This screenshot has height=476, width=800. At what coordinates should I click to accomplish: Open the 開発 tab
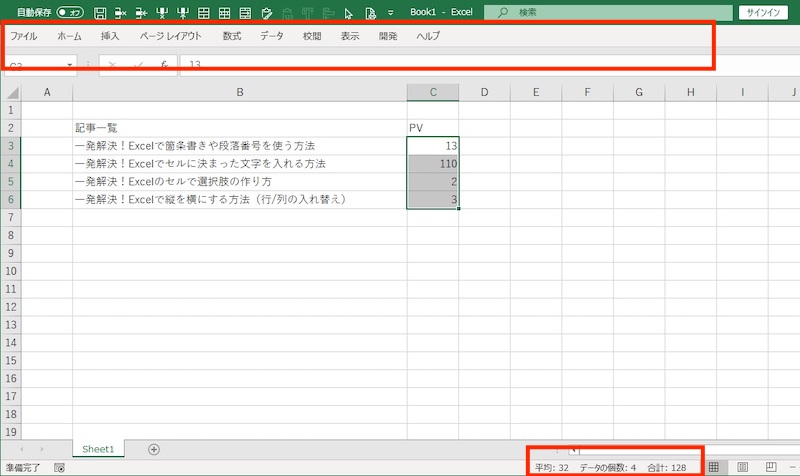(388, 36)
